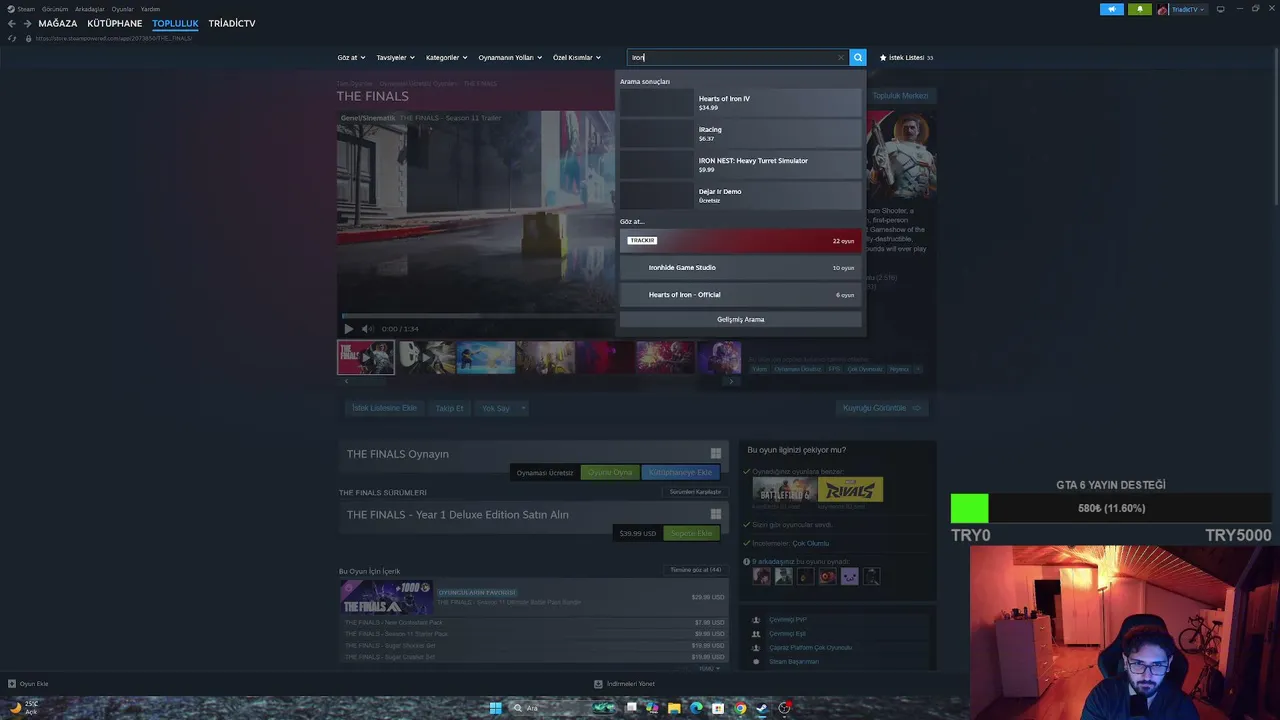Open the TriadicTV account dropdown
Screen dimensions: 1280x720
coord(1188,9)
